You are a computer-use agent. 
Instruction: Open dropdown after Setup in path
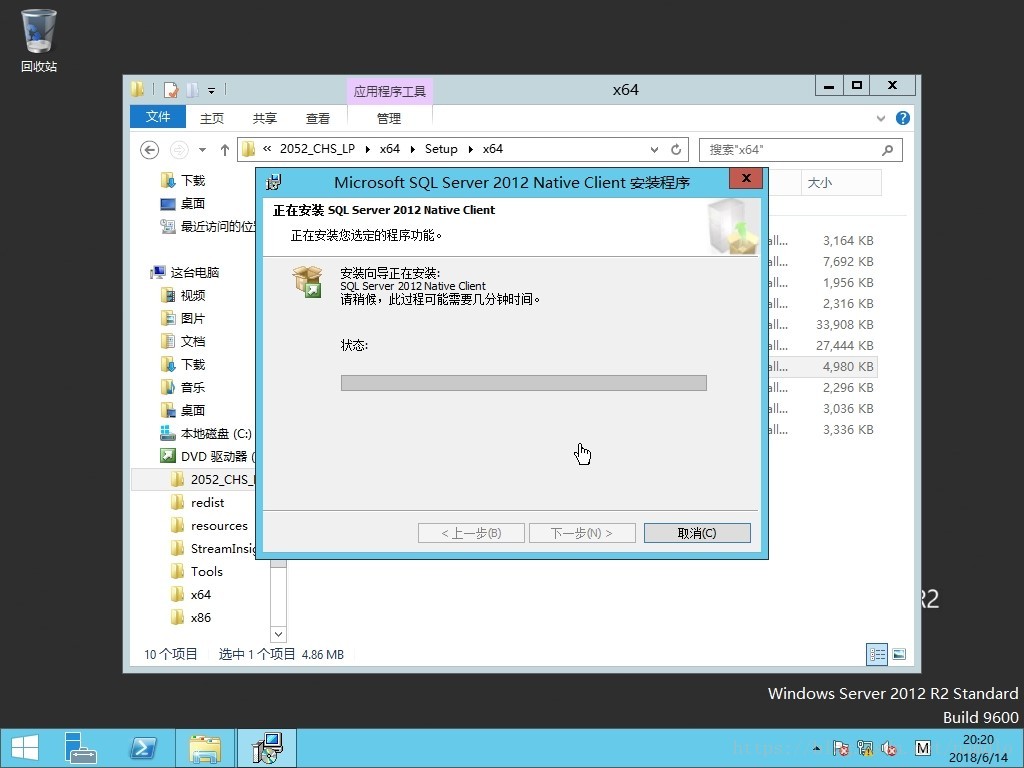tap(470, 150)
